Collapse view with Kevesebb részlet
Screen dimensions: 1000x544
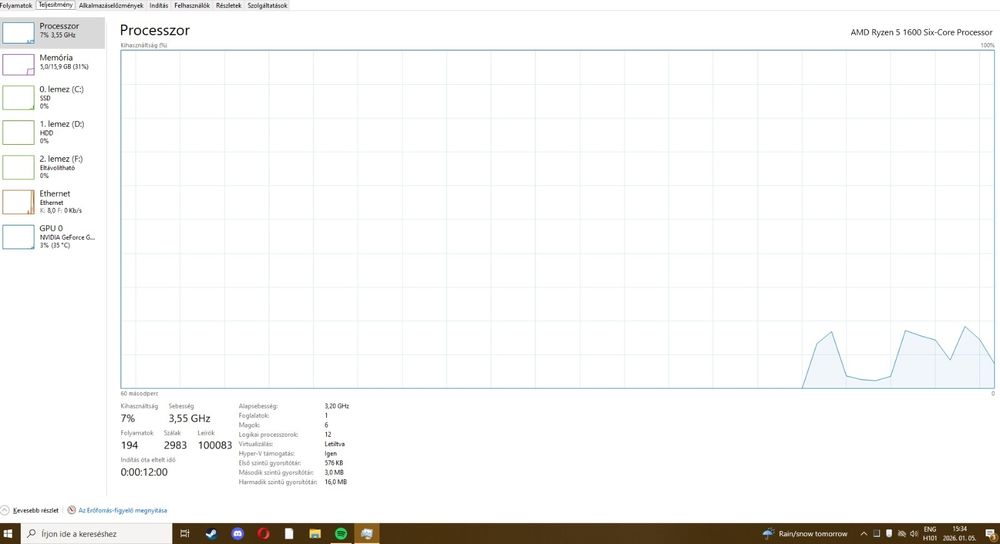click(x=30, y=510)
